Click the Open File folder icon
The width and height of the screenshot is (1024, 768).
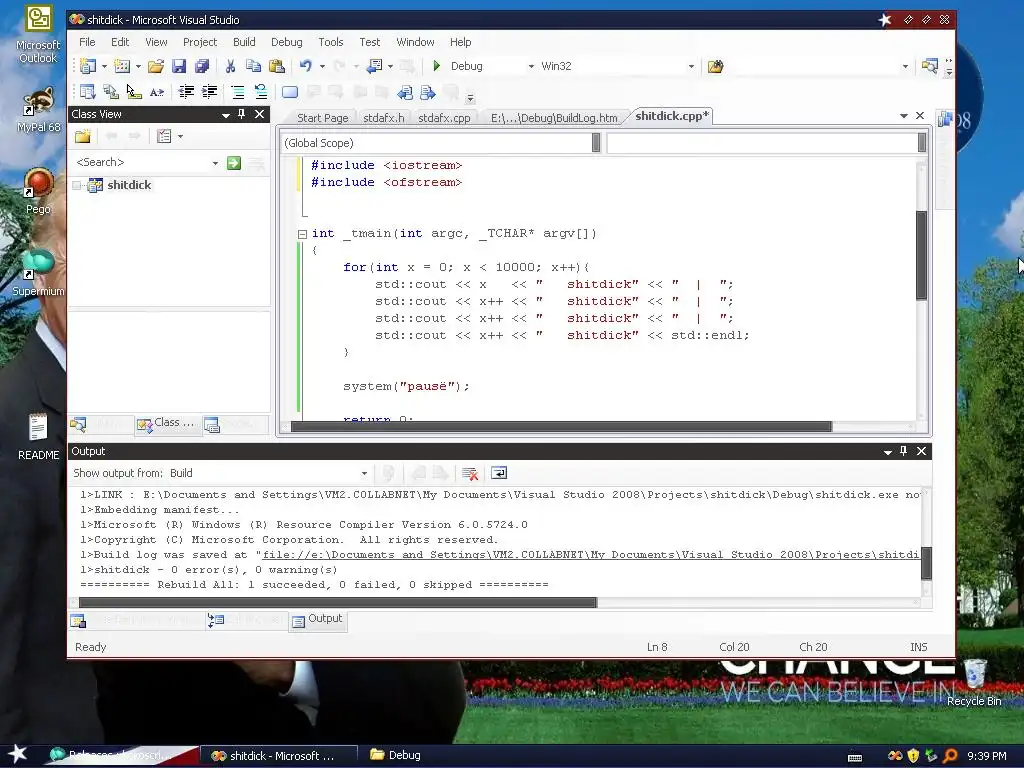point(155,66)
